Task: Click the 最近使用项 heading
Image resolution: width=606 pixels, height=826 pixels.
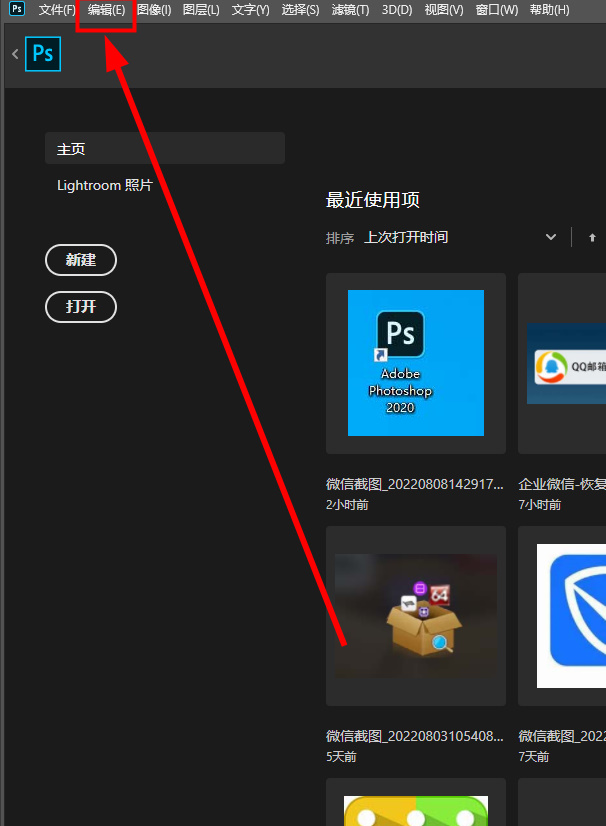Action: (373, 200)
